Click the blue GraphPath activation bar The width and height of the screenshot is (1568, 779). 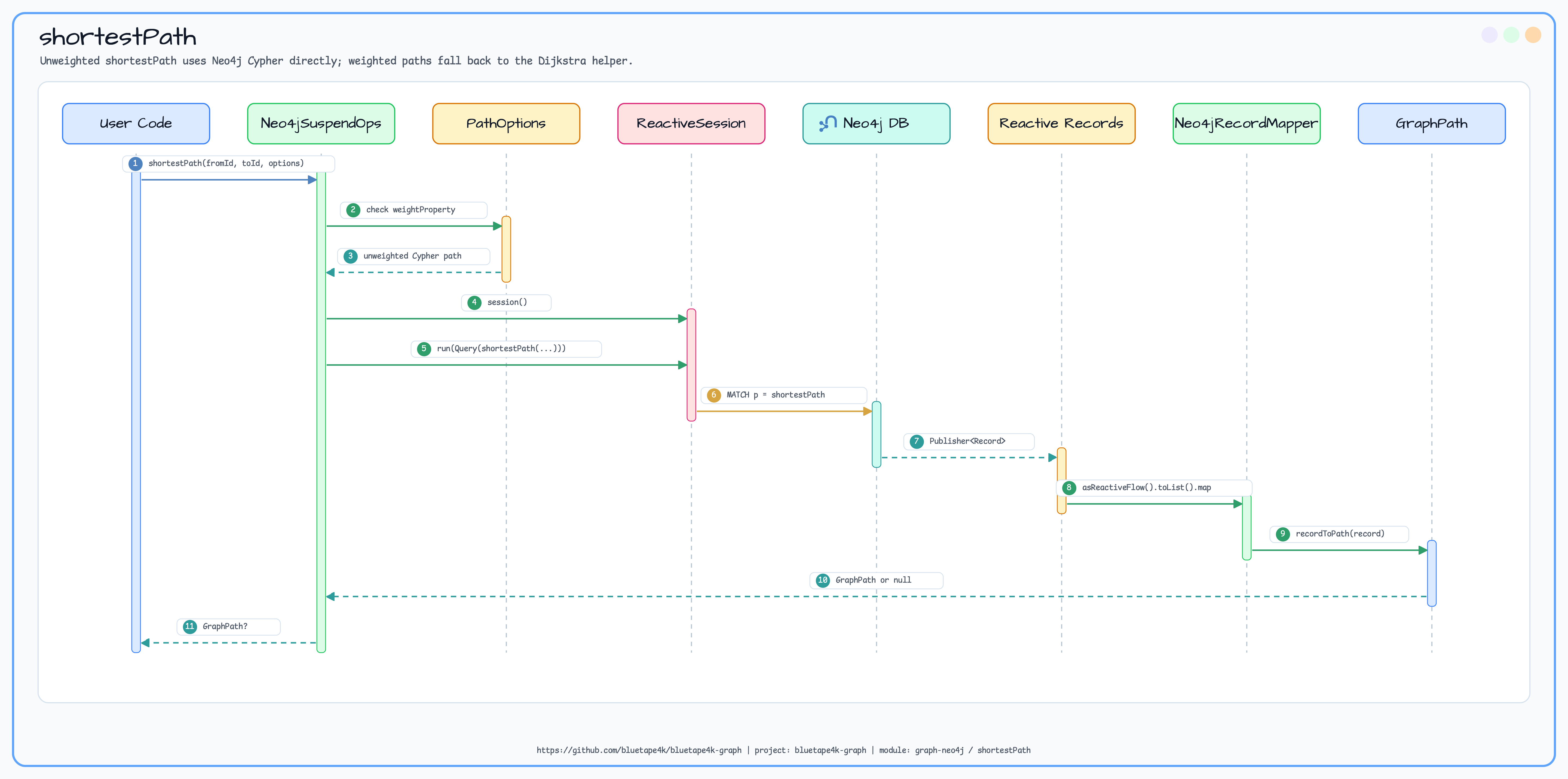tap(1431, 573)
